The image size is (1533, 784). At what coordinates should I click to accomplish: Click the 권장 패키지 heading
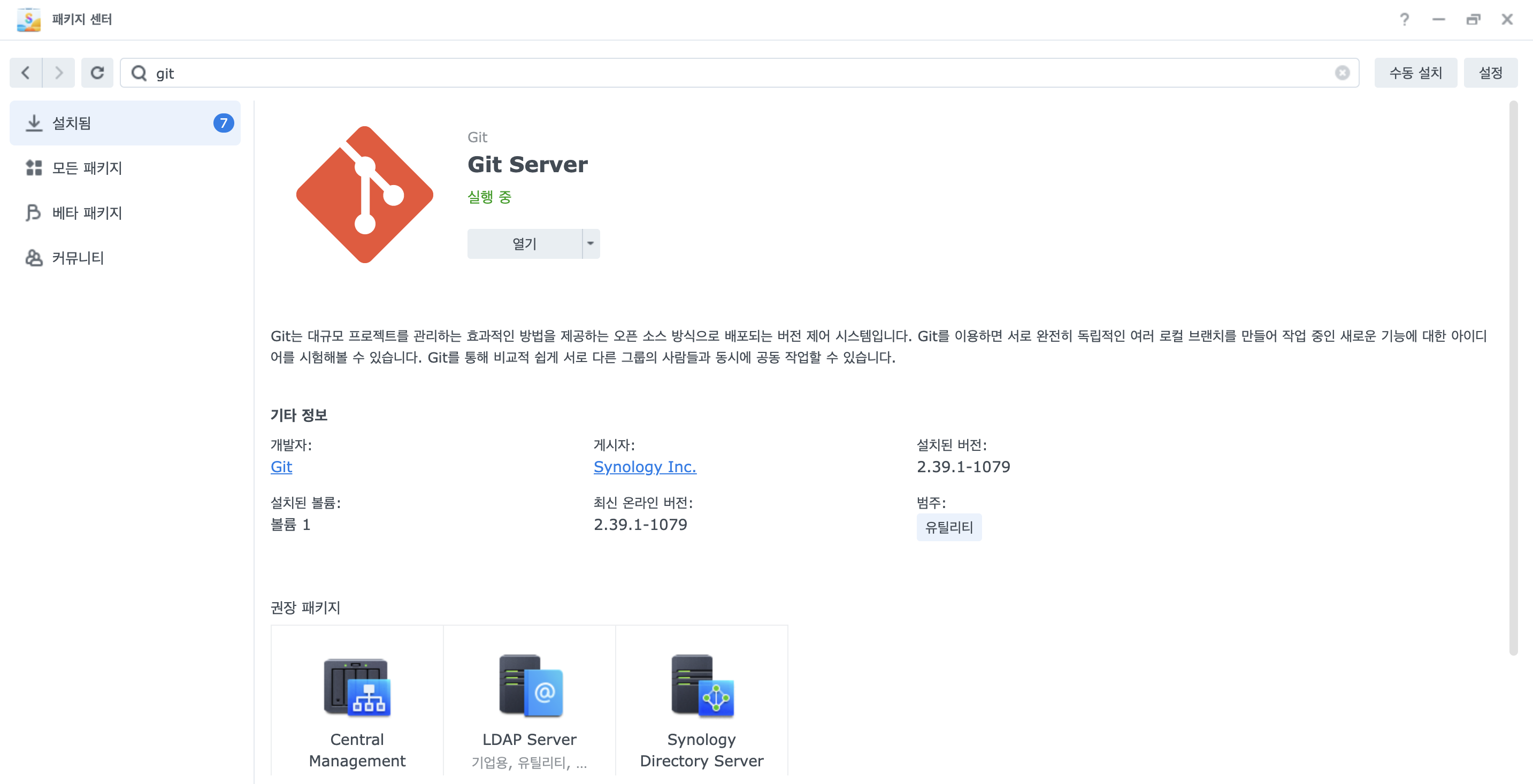coord(305,608)
